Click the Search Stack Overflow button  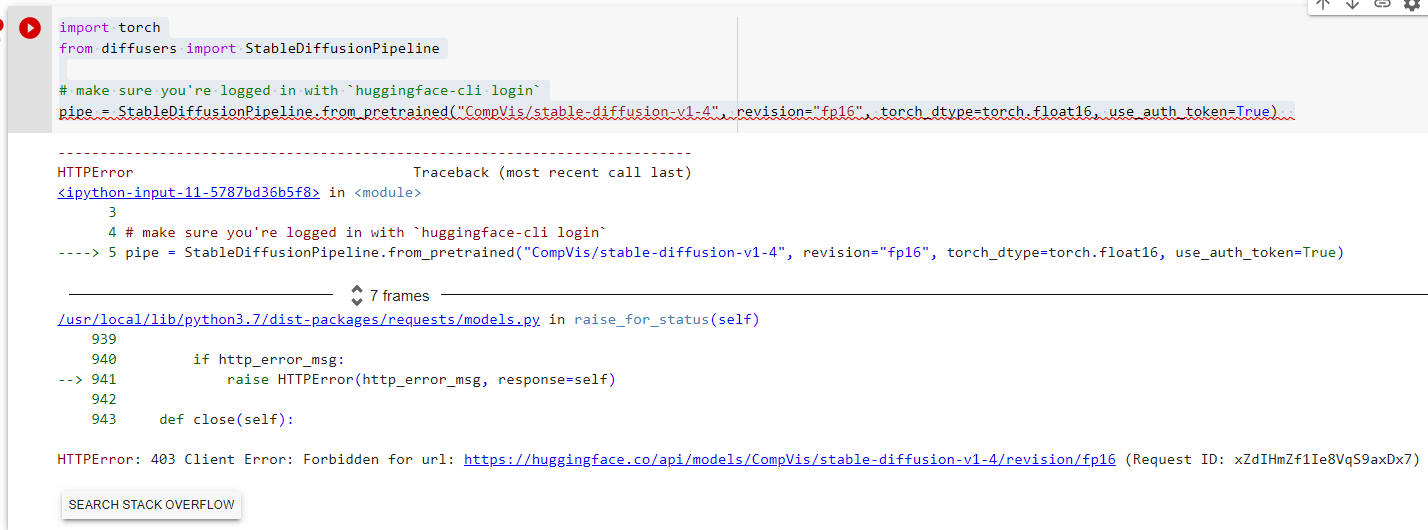[151, 505]
